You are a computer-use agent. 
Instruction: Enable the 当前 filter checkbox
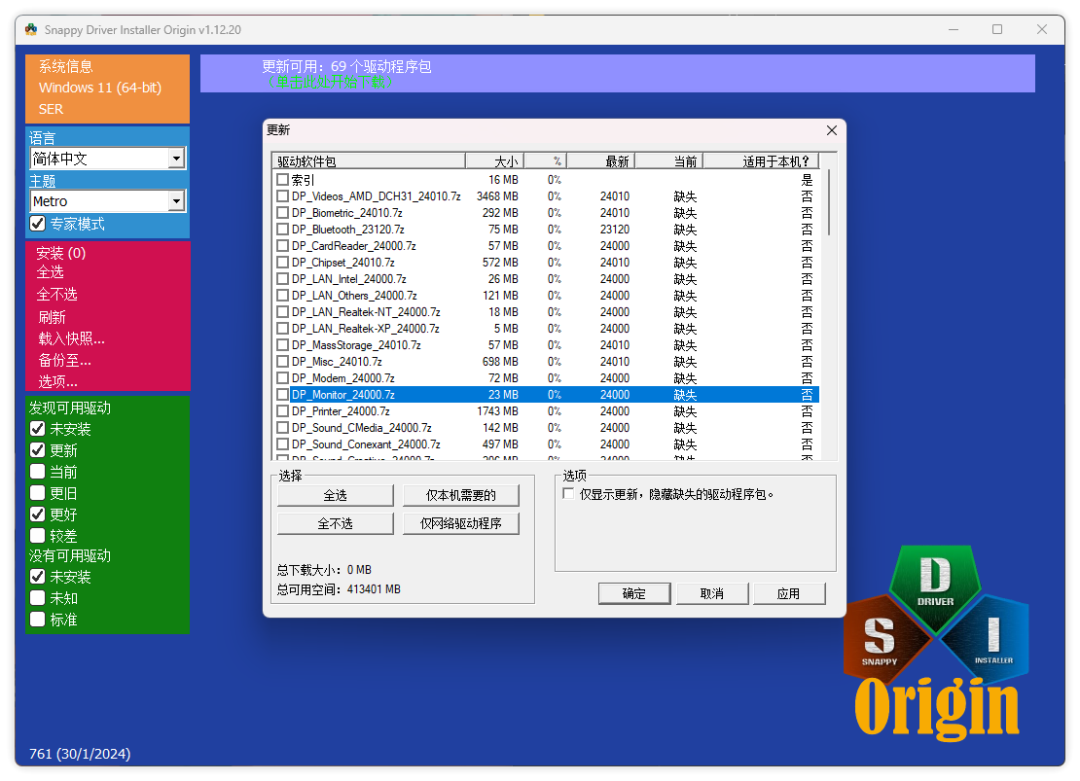tap(38, 472)
